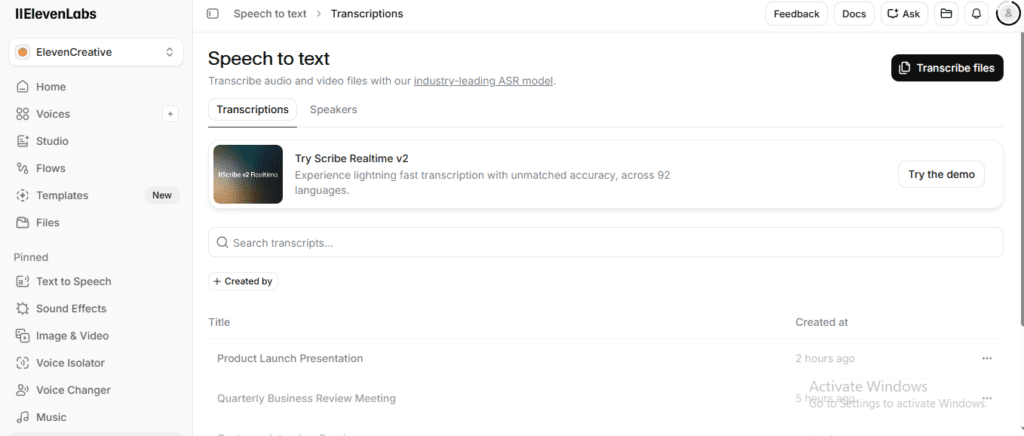Open options menu for Product Launch Presentation
The height and width of the screenshot is (436, 1024).
986,358
